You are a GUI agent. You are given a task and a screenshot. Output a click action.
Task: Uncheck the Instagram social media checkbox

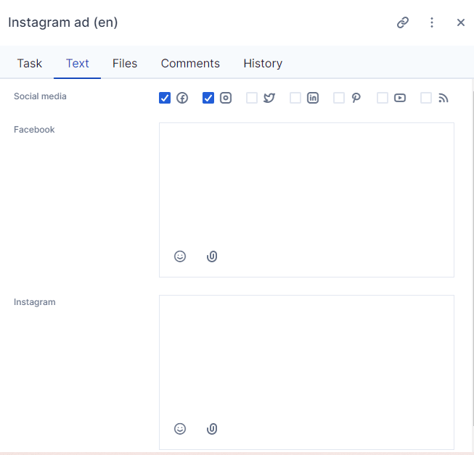click(x=208, y=98)
